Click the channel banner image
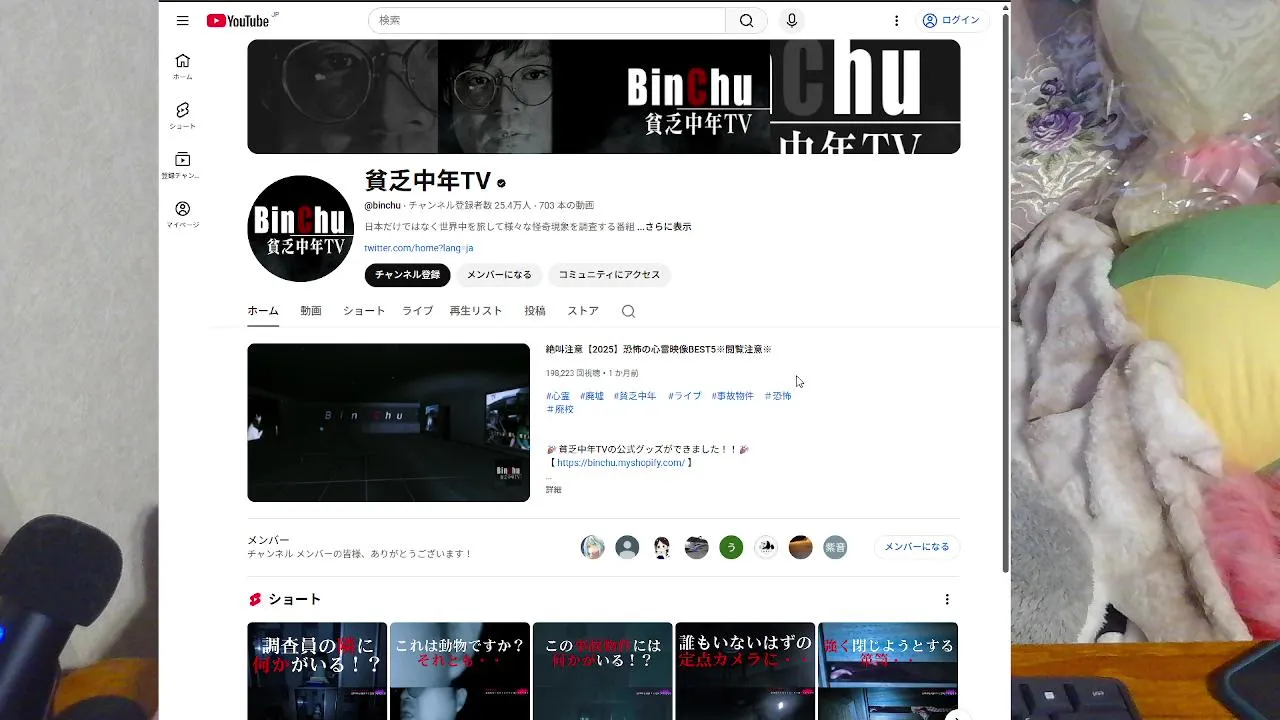The height and width of the screenshot is (720, 1280). pos(604,96)
